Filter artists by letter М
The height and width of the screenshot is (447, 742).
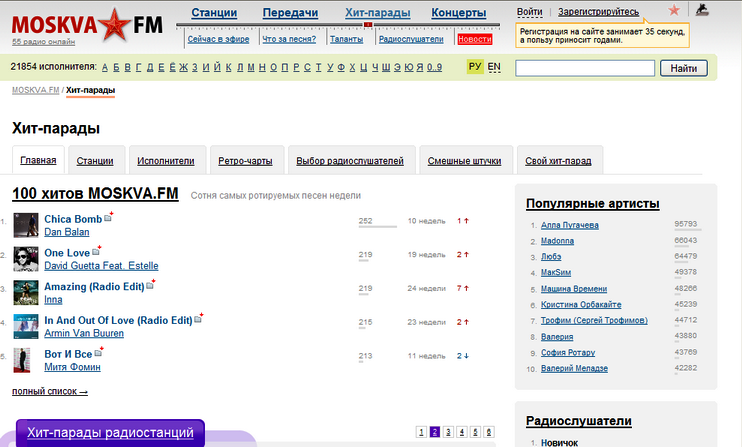pos(251,67)
